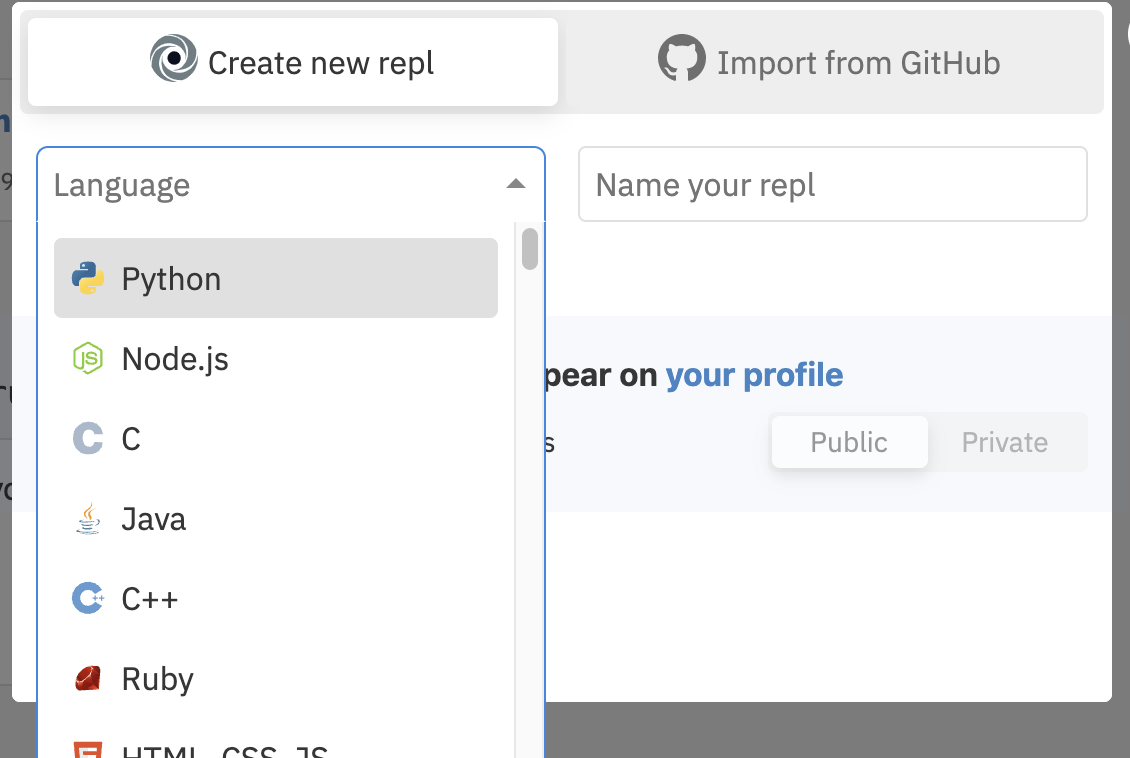Image resolution: width=1130 pixels, height=758 pixels.
Task: Collapse the Language dropdown arrow
Action: coord(515,184)
